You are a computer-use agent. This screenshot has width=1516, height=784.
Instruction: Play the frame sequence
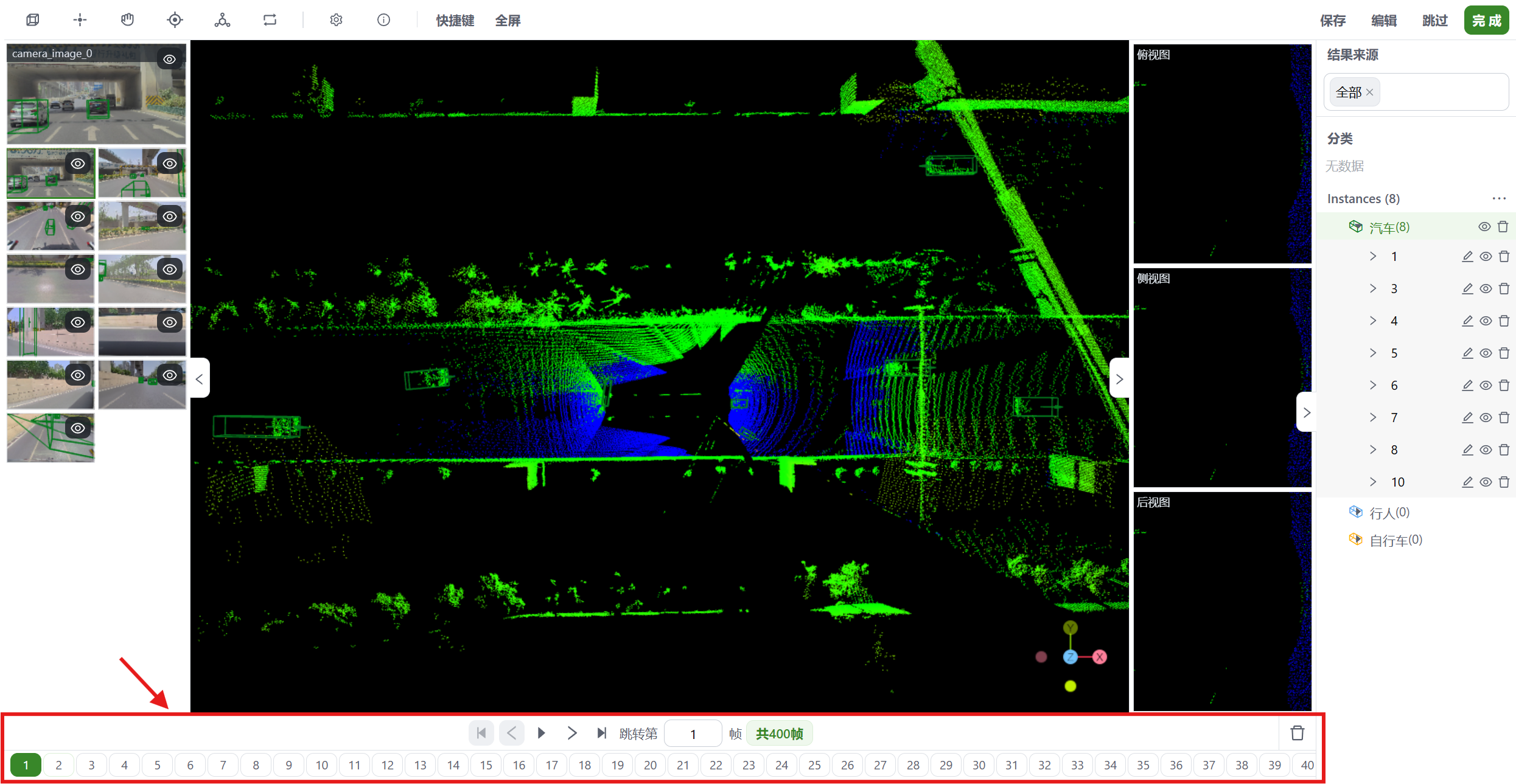[541, 733]
